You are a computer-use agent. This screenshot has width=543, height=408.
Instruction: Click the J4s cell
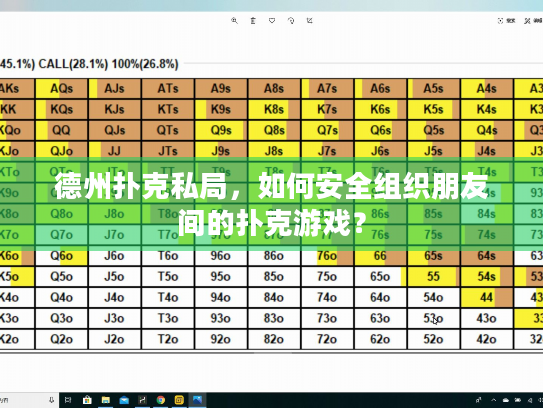tap(487, 151)
